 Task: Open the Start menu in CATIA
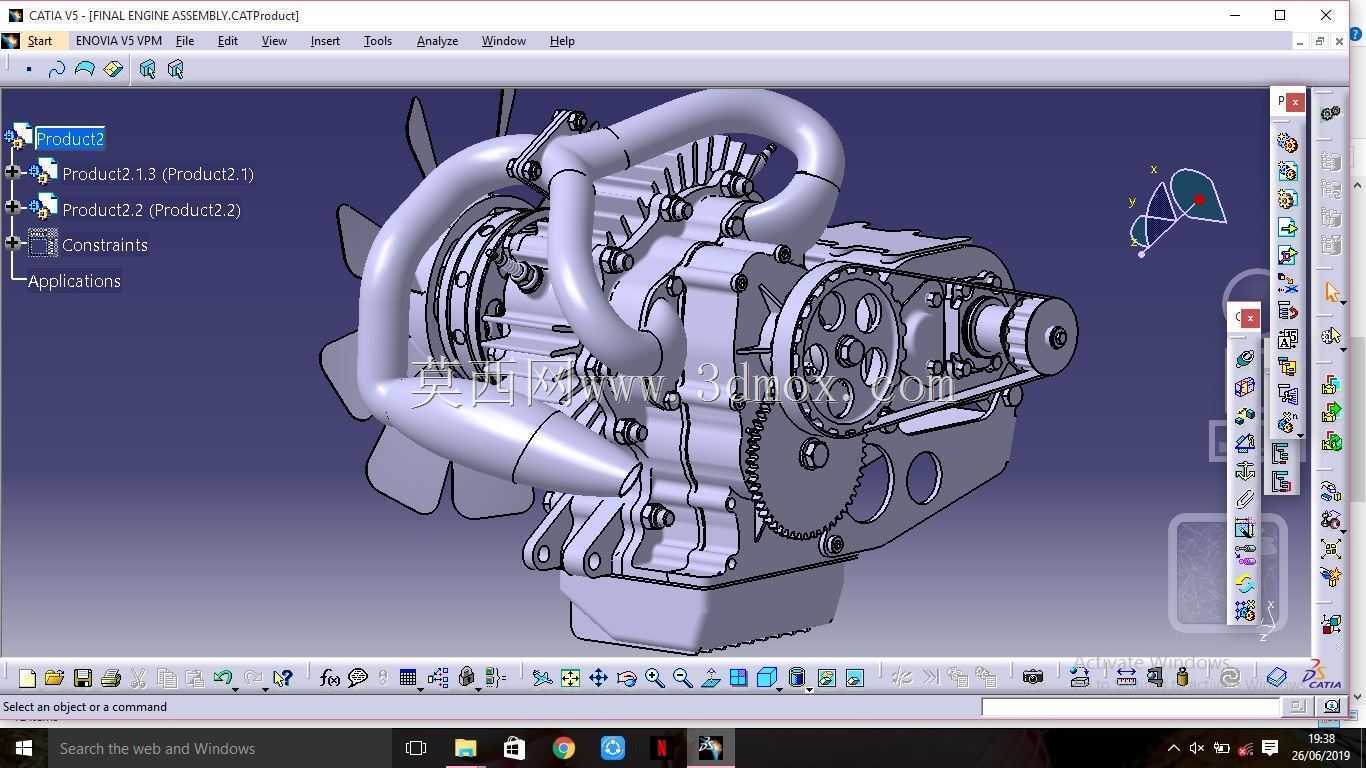40,41
